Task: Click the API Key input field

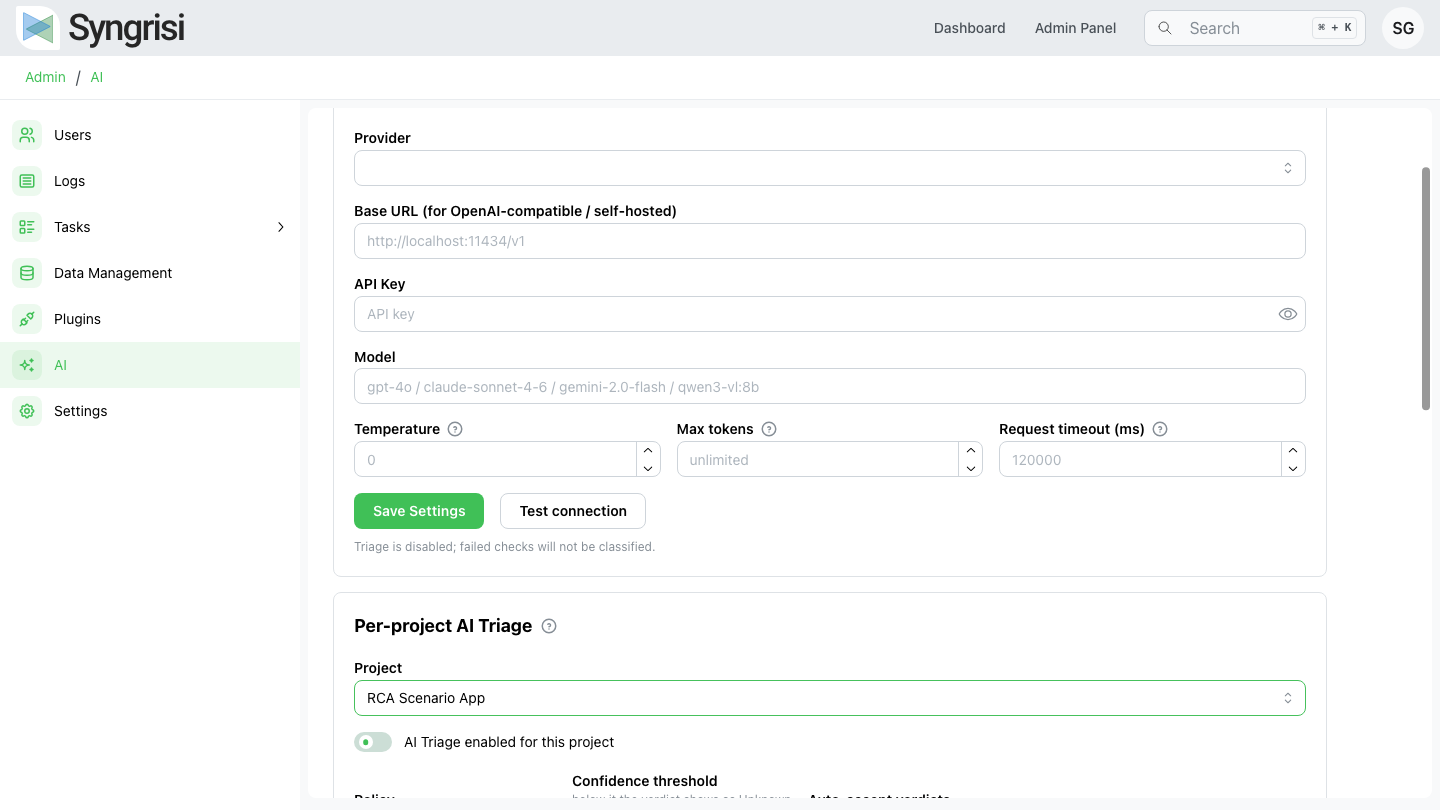Action: click(x=830, y=314)
